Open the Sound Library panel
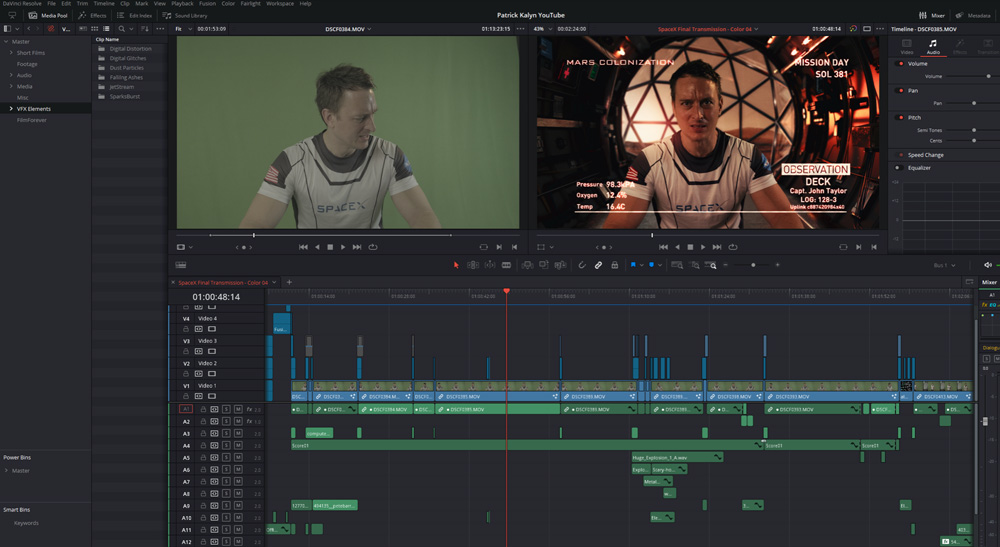This screenshot has height=547, width=1000. (x=185, y=16)
